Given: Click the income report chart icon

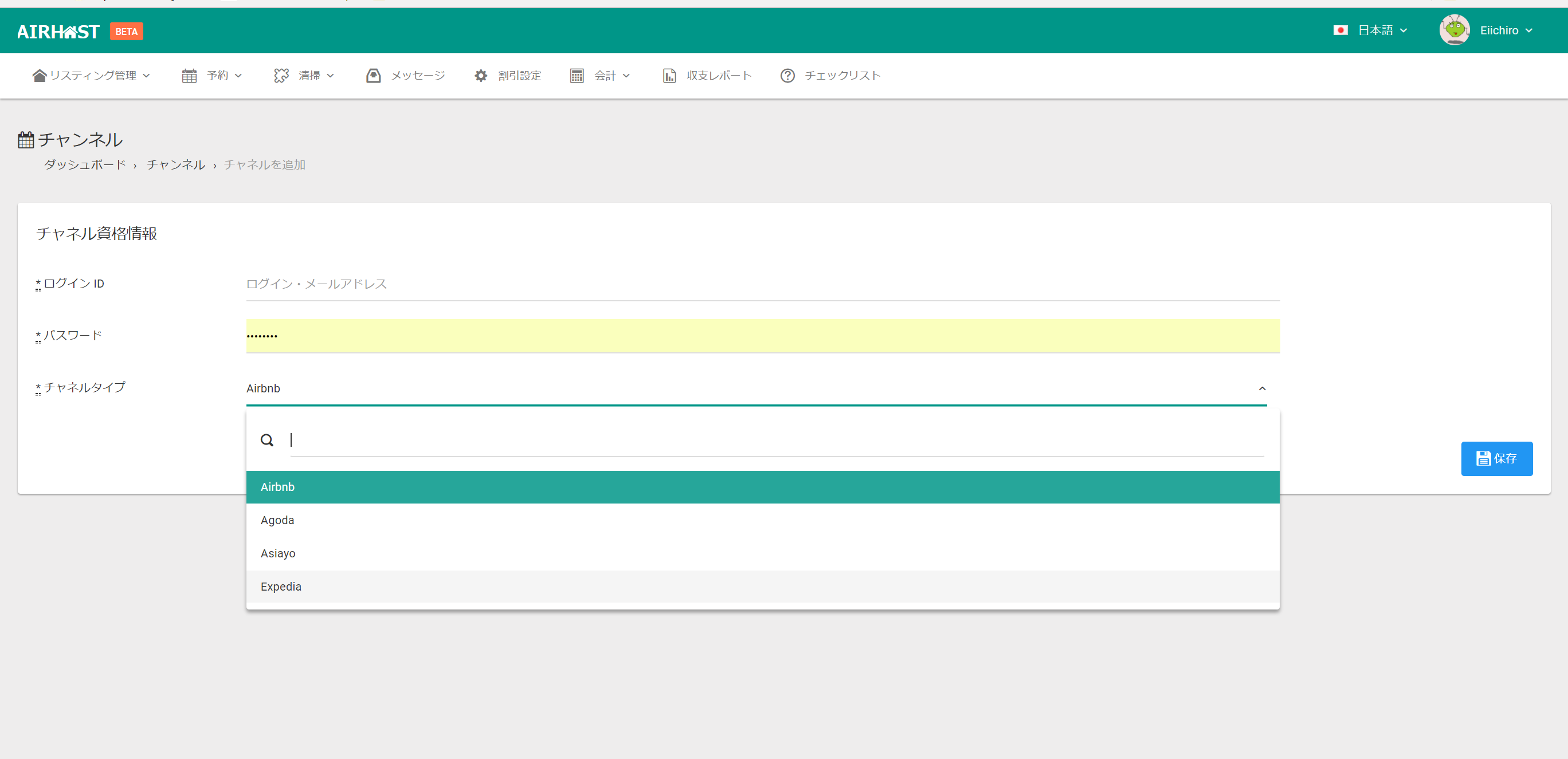Looking at the screenshot, I should tap(669, 76).
